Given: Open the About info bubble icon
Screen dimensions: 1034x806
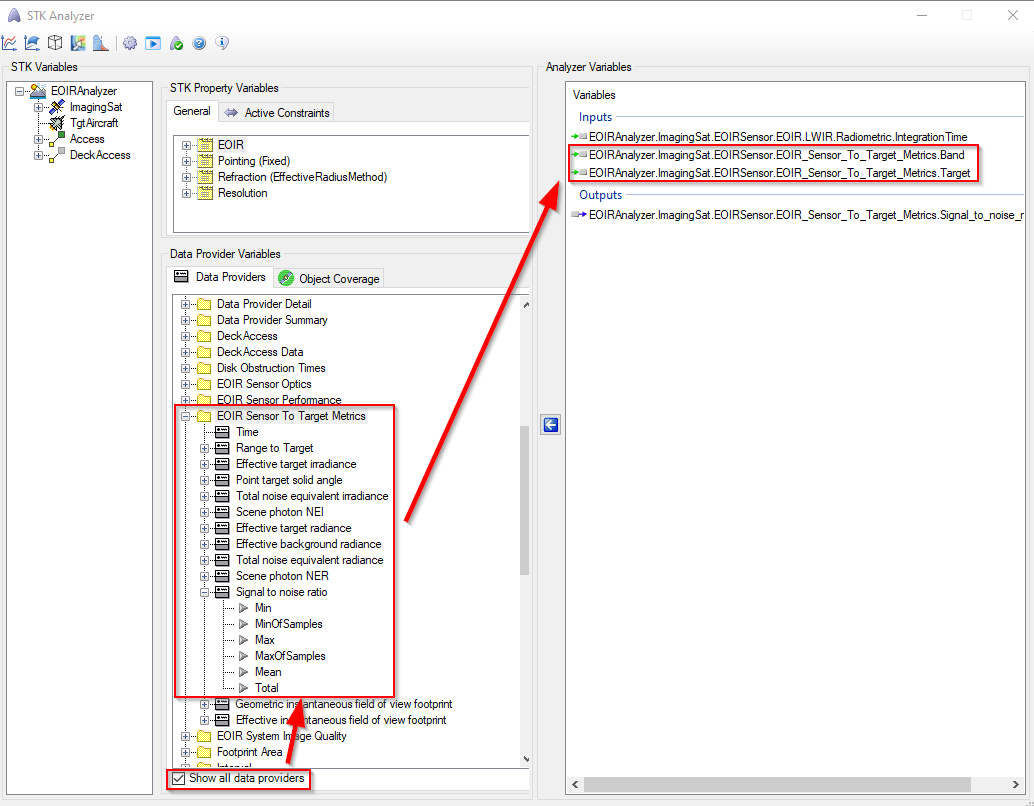Looking at the screenshot, I should (x=222, y=43).
